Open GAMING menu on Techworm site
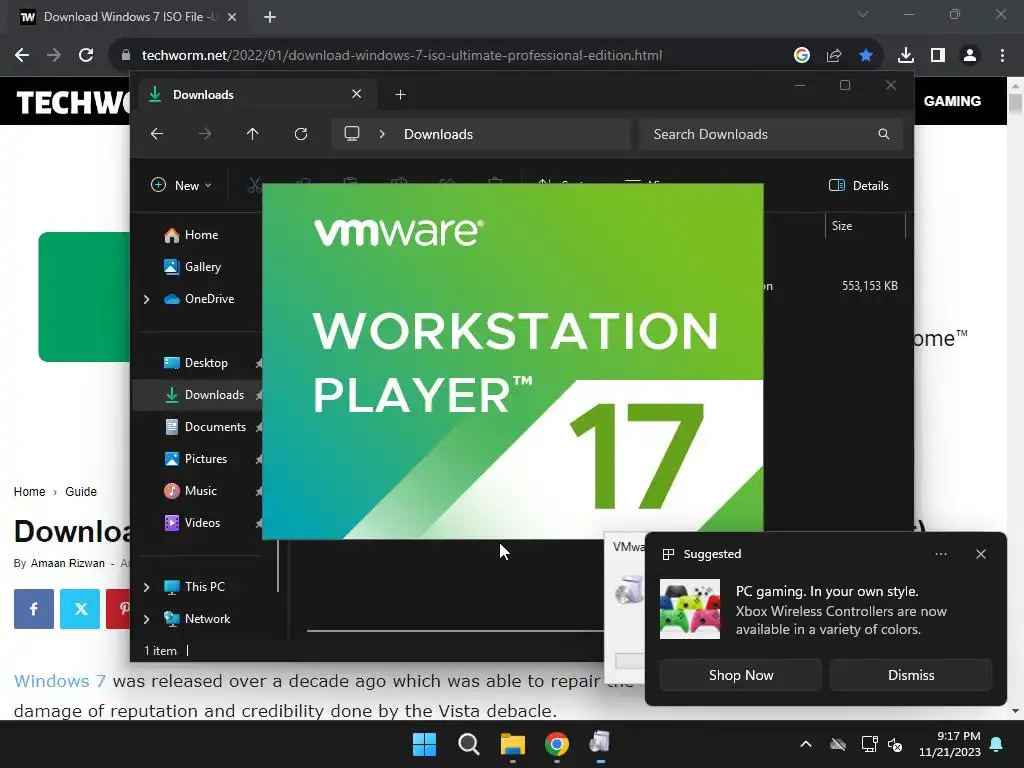The image size is (1024, 768). [952, 101]
